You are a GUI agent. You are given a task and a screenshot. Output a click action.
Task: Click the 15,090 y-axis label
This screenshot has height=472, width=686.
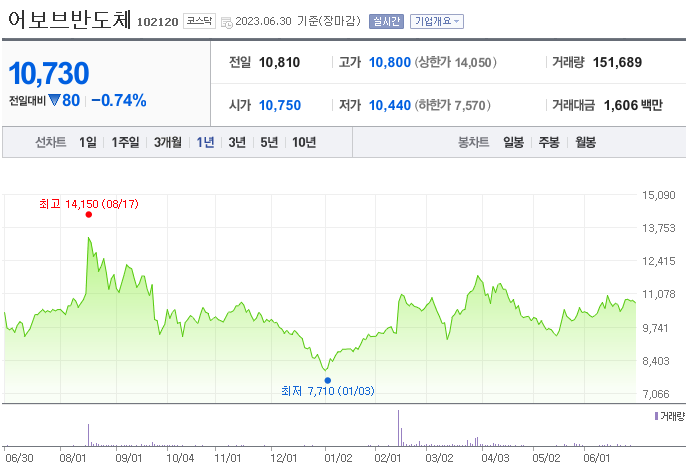coord(658,195)
